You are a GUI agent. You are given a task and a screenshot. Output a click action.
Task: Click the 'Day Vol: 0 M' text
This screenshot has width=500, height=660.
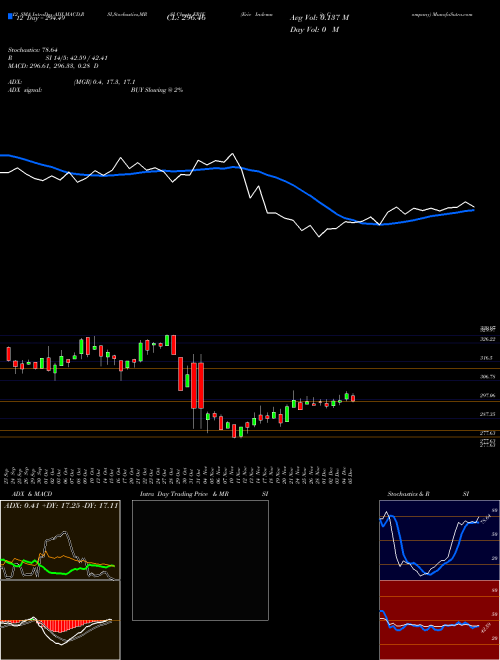[x=314, y=30]
